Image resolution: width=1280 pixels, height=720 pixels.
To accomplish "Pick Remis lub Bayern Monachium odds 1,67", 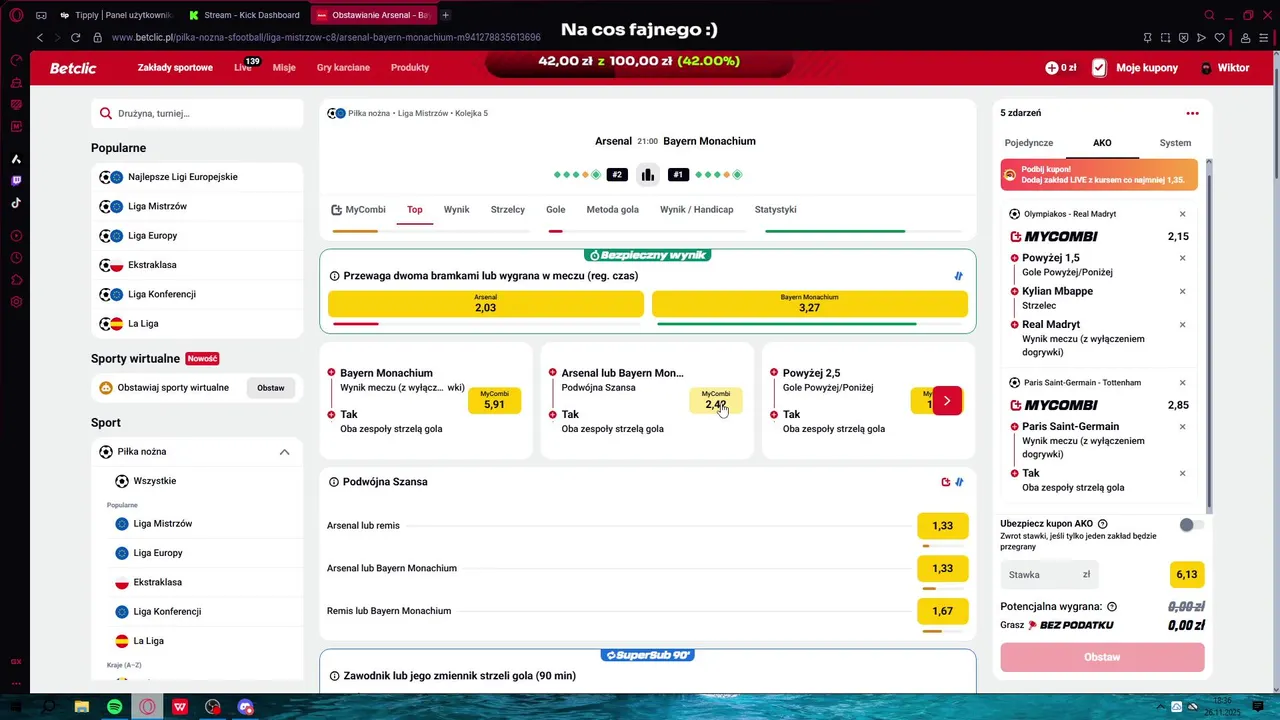I will [x=942, y=611].
